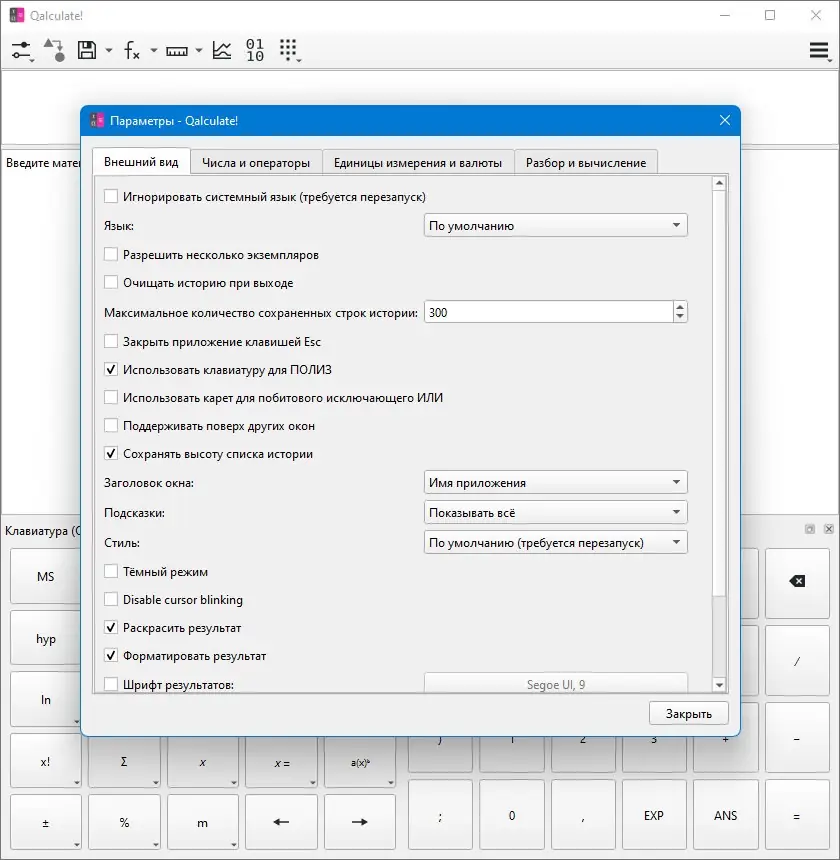Open the functions fx icon
This screenshot has height=860, width=840.
pyautogui.click(x=132, y=50)
